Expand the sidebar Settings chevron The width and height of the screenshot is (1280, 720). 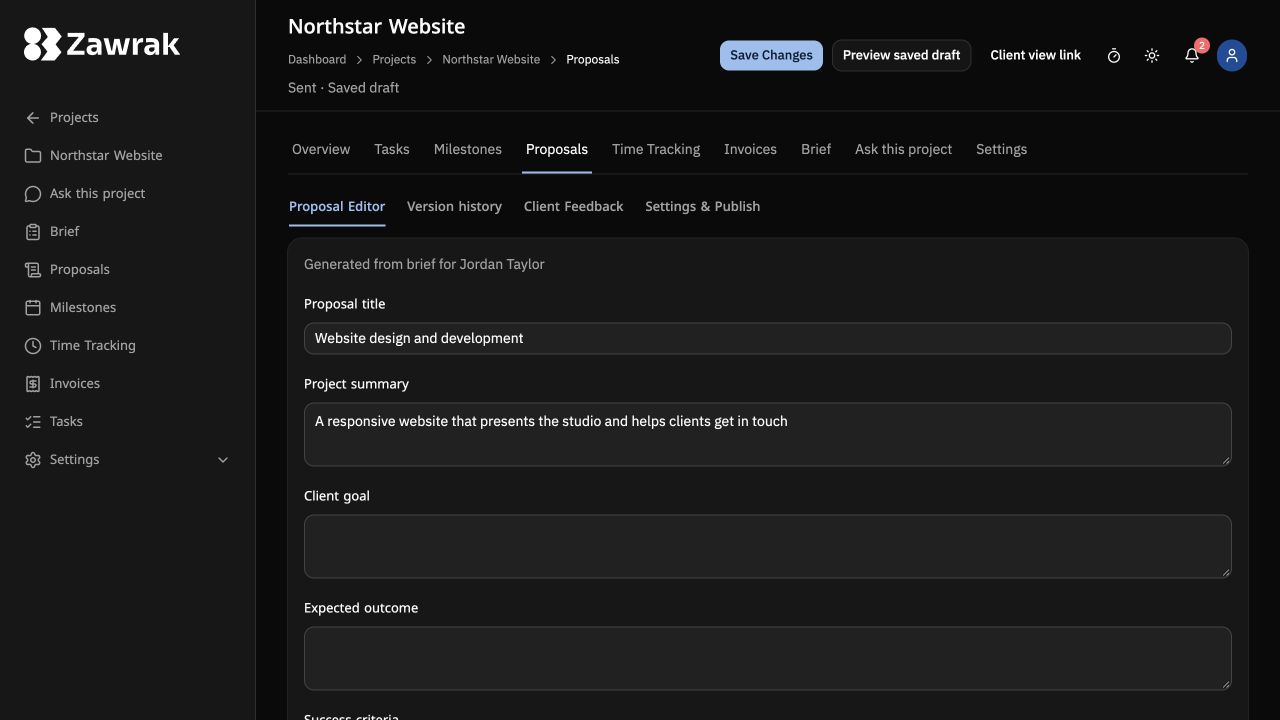pos(223,459)
